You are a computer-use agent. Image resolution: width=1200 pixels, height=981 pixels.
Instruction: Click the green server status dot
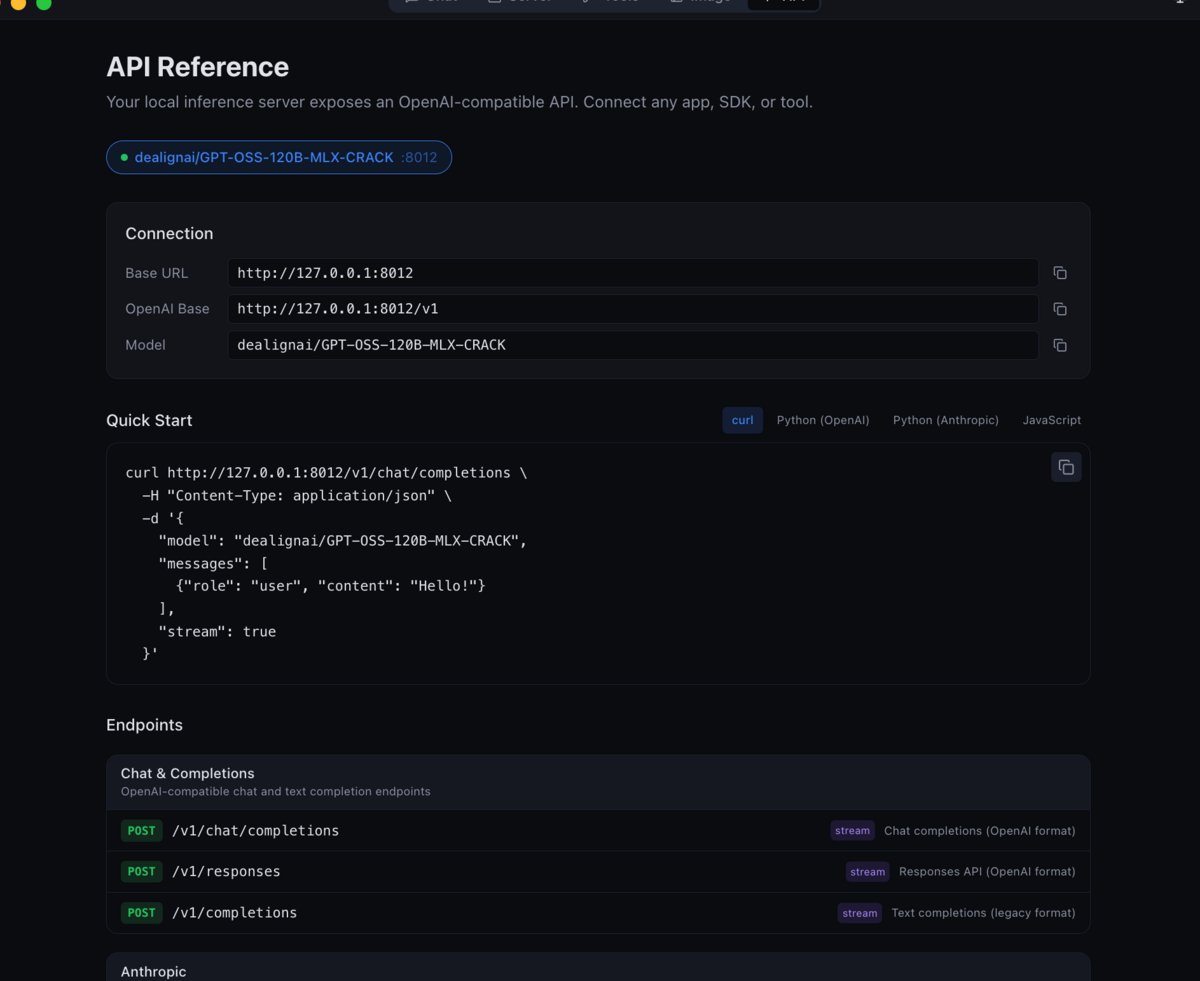click(124, 157)
